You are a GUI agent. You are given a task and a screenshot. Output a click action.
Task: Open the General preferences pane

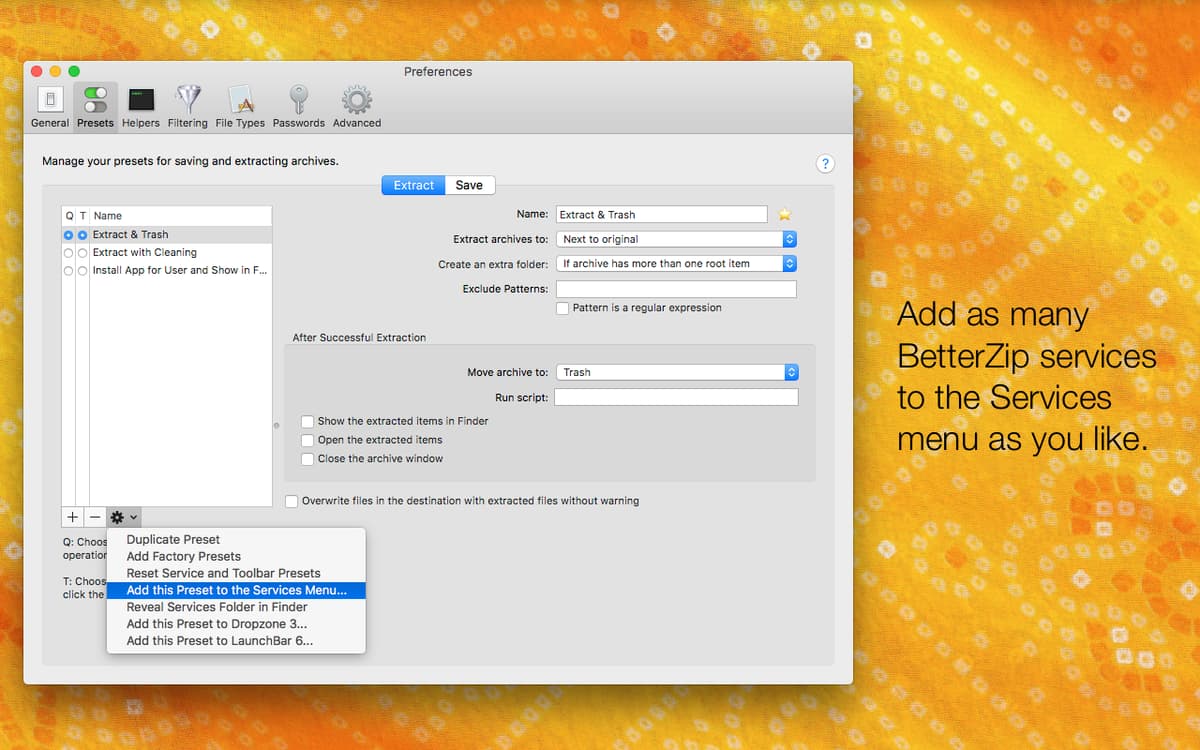(49, 103)
